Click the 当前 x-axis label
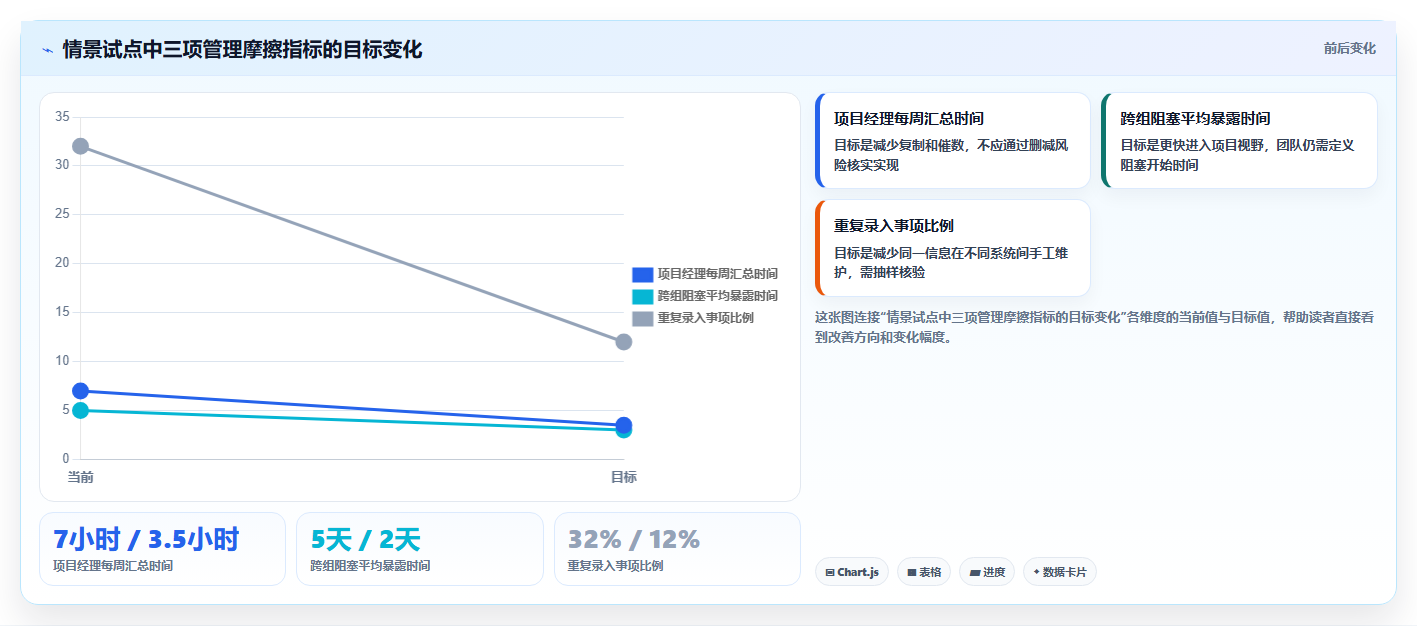Viewport: 1417px width, 626px height. [x=81, y=477]
